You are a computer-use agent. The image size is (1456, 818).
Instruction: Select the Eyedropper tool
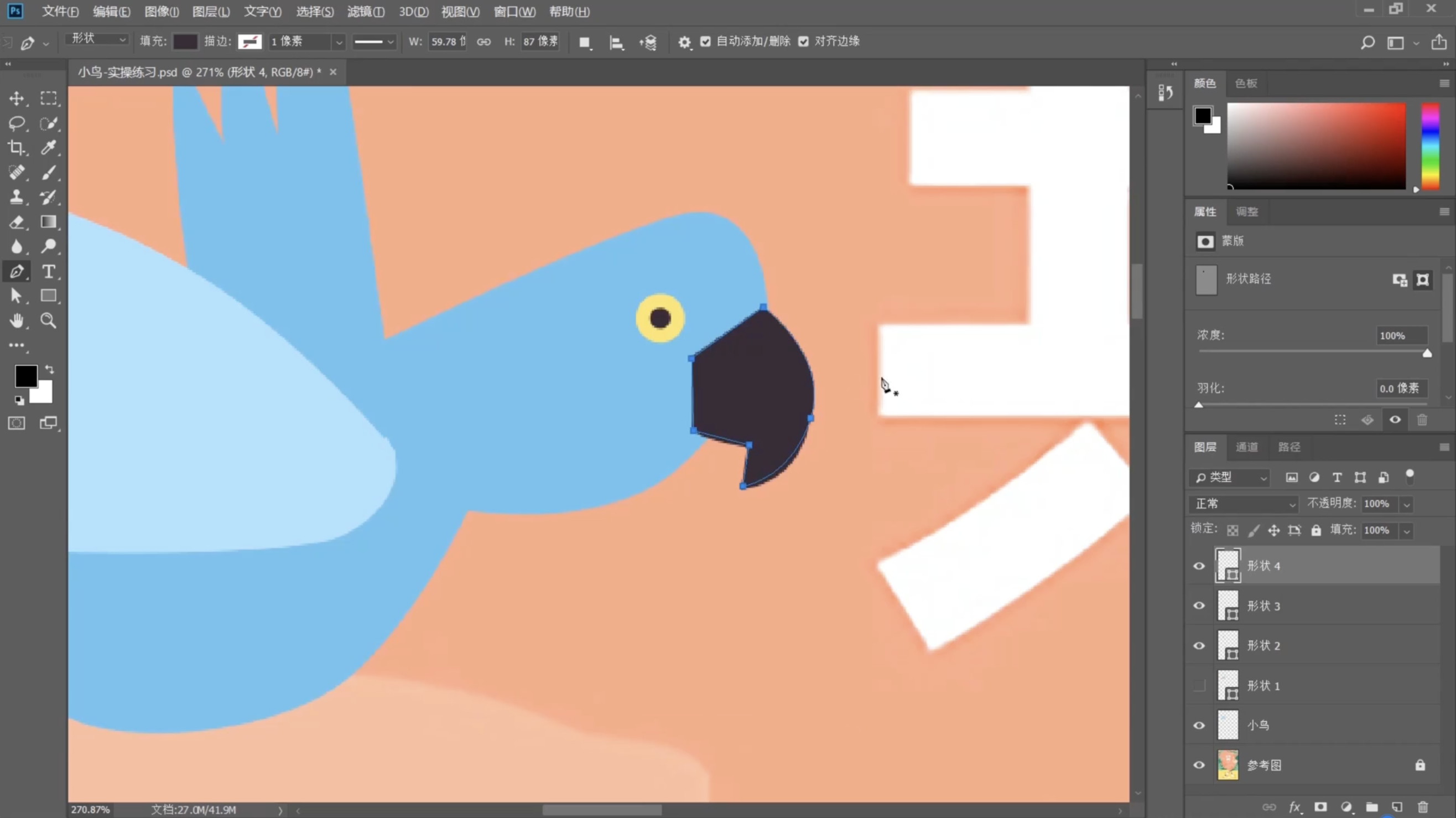click(x=49, y=148)
